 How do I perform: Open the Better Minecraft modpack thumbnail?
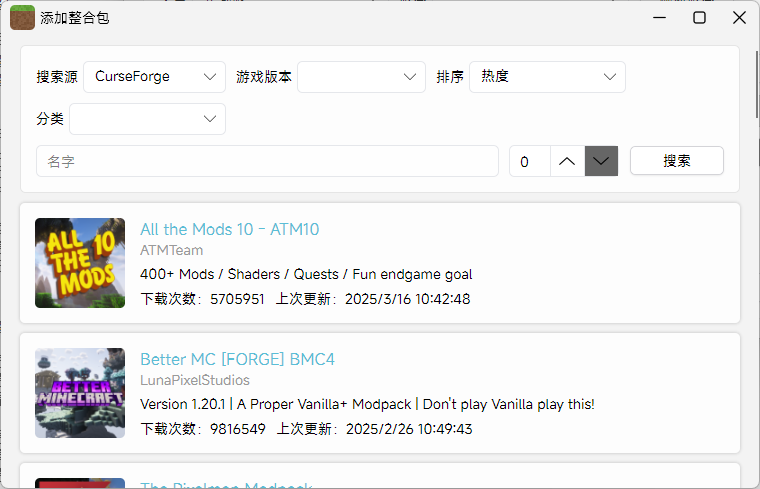point(80,393)
